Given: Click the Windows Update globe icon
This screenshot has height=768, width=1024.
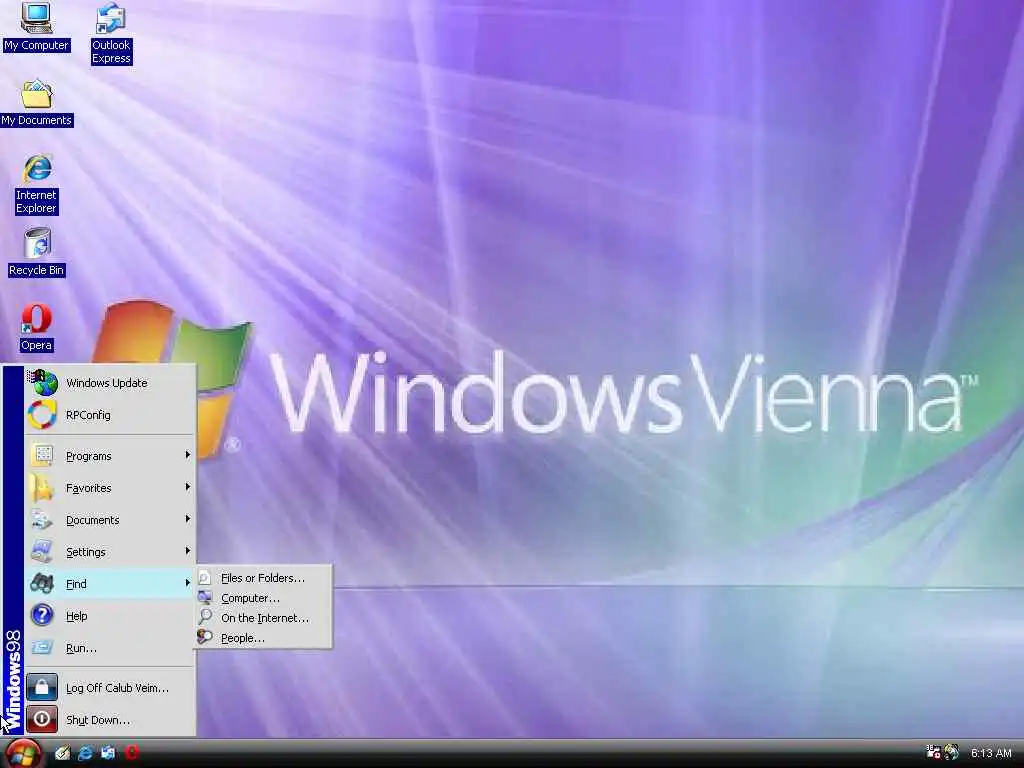Looking at the screenshot, I should (x=42, y=383).
